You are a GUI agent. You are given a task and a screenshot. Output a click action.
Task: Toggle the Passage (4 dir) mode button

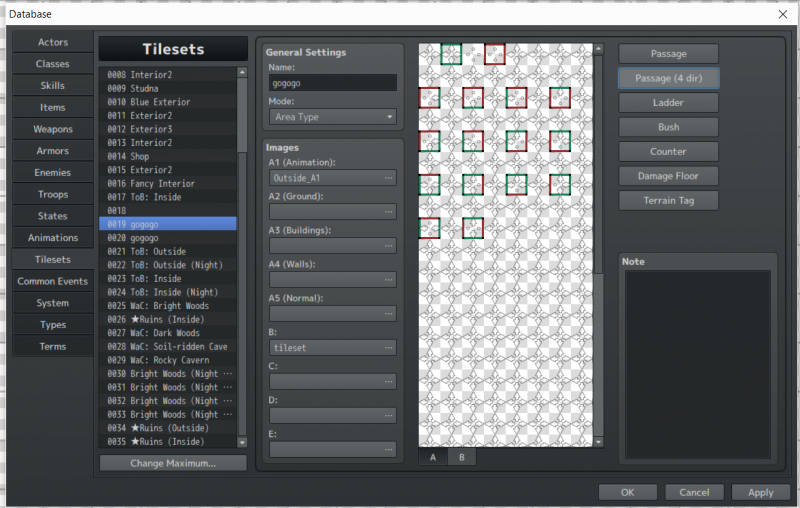[668, 78]
